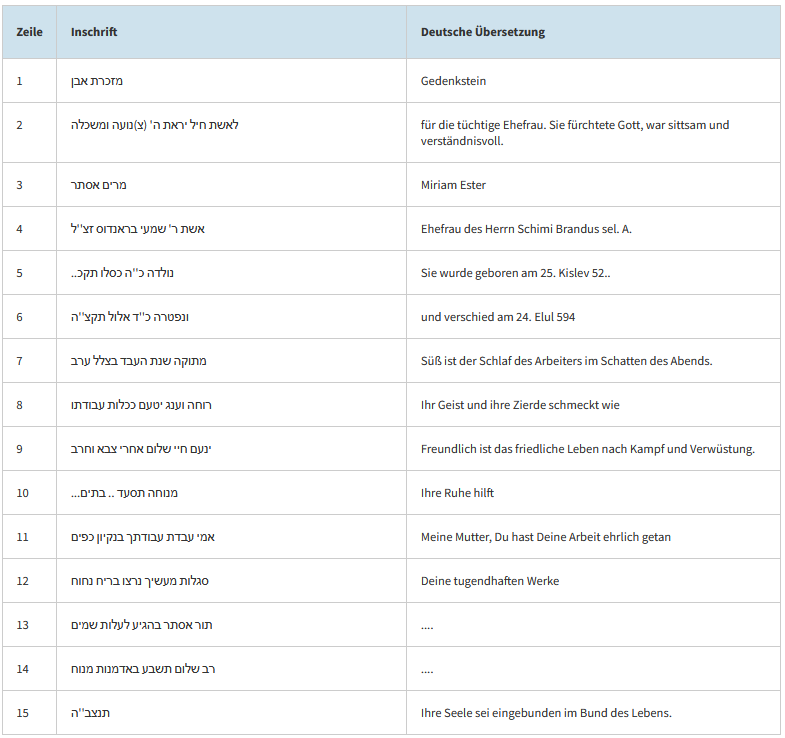Click the row number 2 cell

point(20,125)
